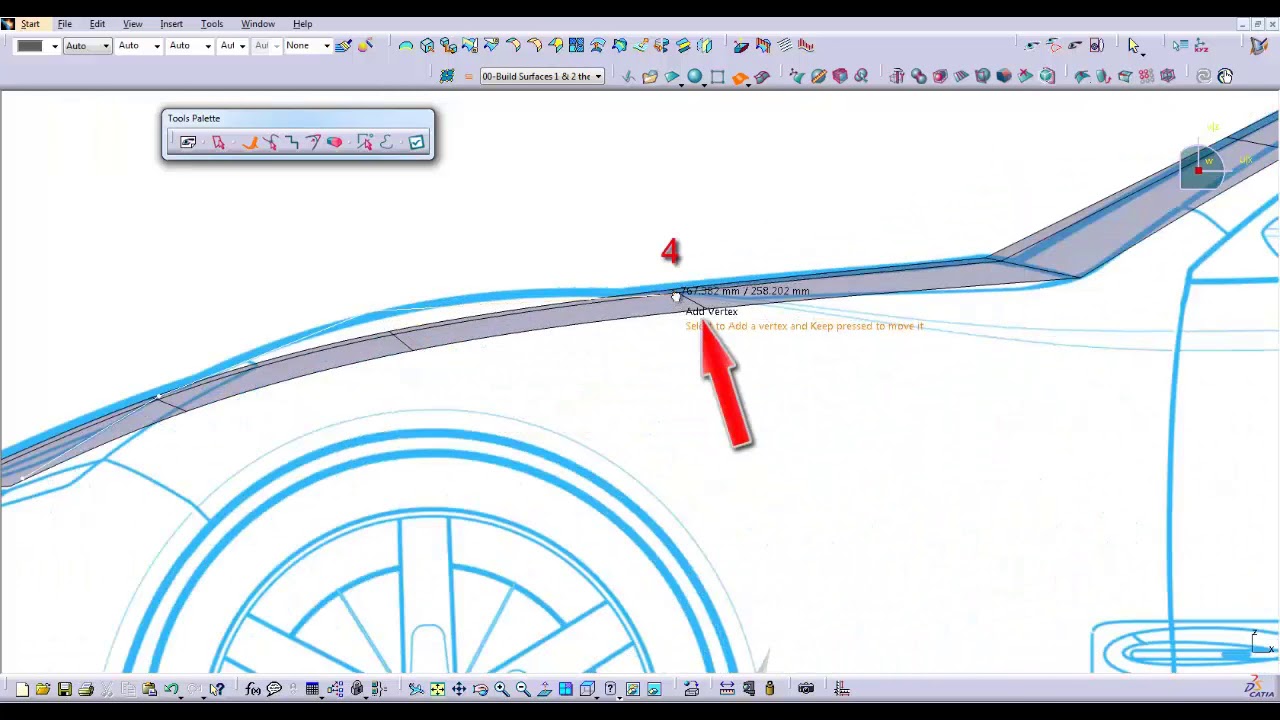Click the orange equals sign icon
The height and width of the screenshot is (720, 1280).
[468, 76]
